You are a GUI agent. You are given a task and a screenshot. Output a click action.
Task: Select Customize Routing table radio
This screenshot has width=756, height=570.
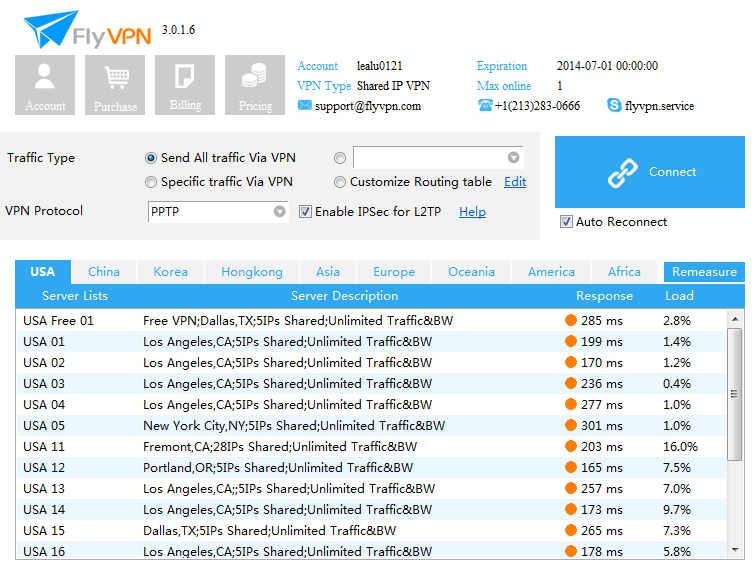[340, 182]
